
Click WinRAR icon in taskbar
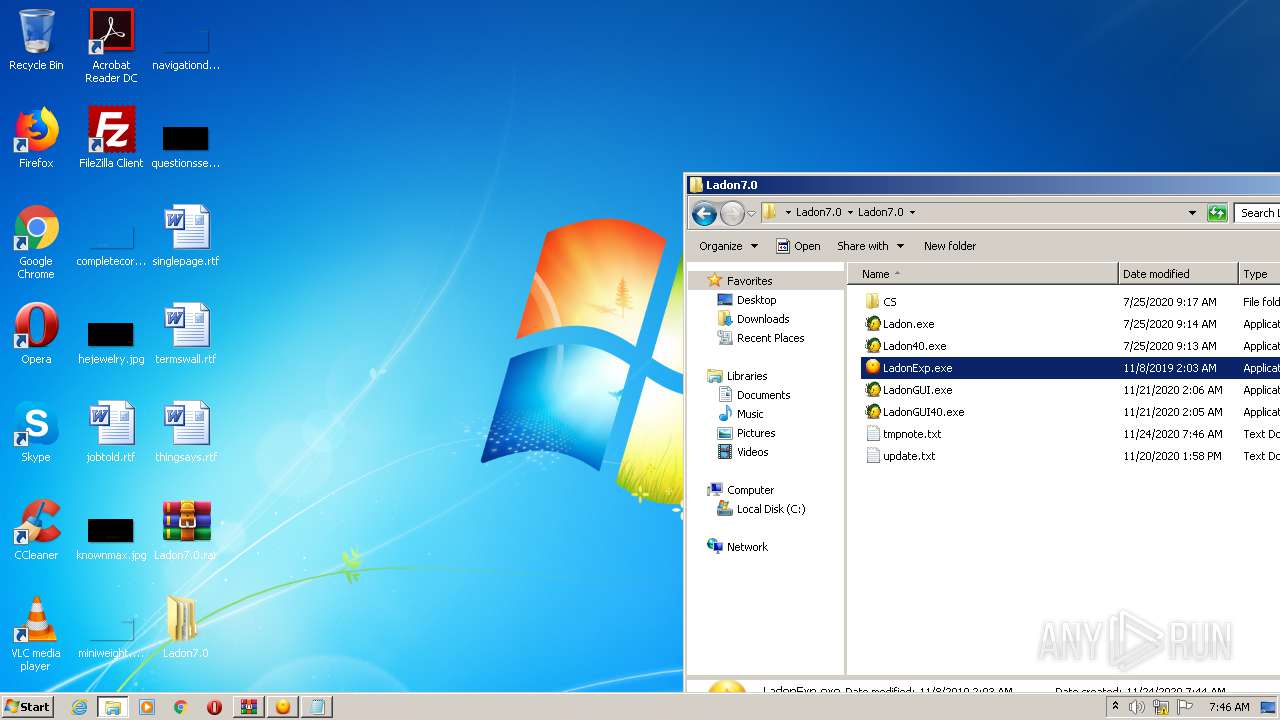coord(249,707)
